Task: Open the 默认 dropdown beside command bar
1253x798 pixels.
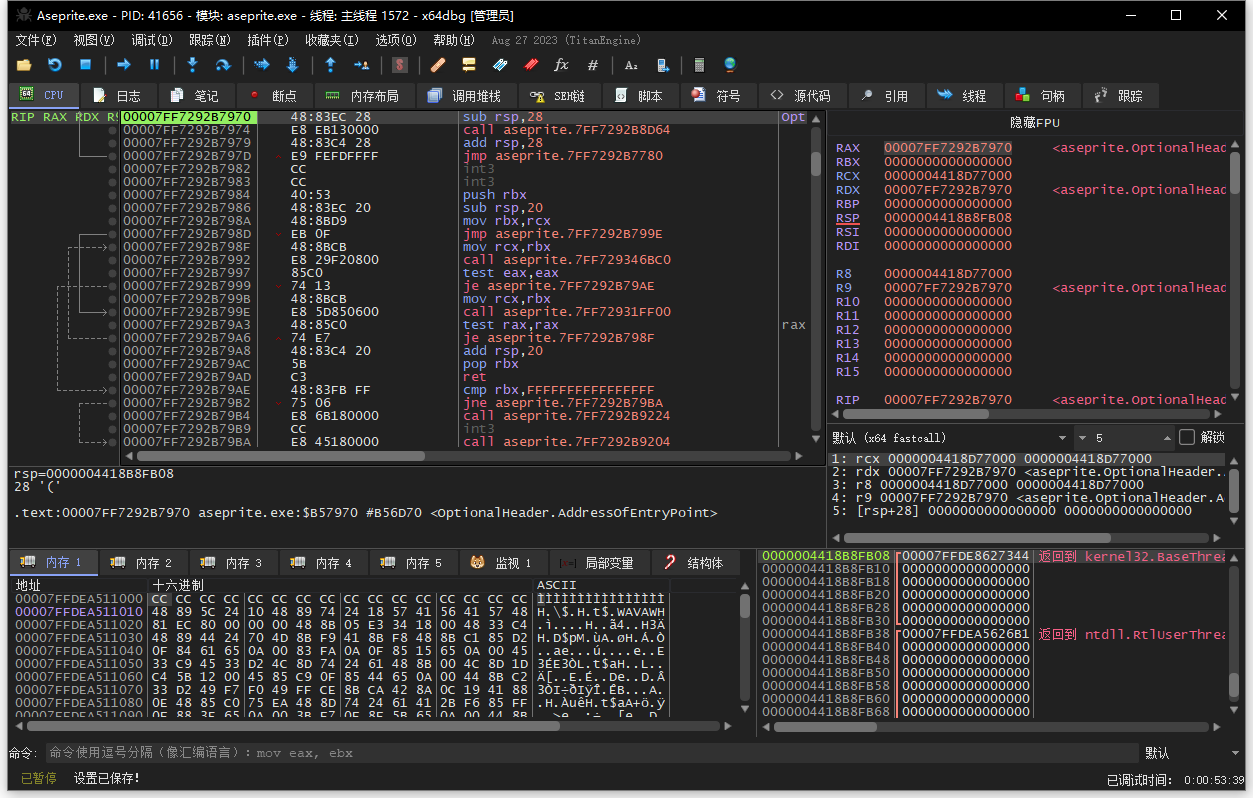Action: [1193, 753]
